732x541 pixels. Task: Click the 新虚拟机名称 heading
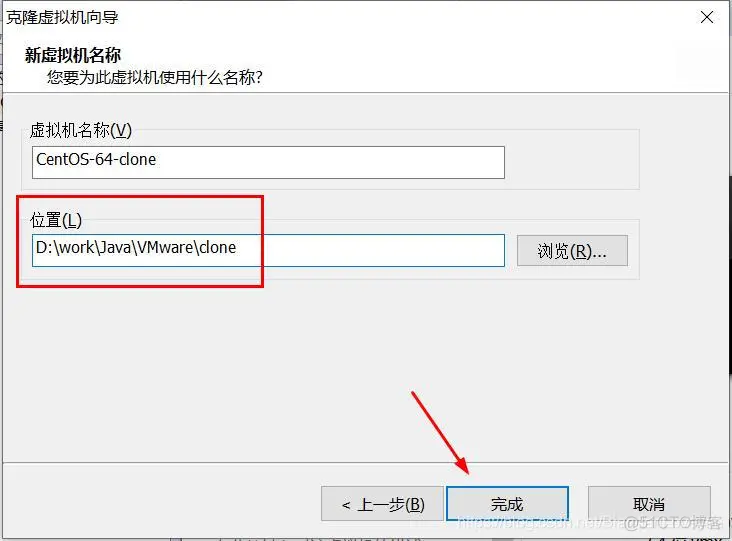pyautogui.click(x=72, y=55)
